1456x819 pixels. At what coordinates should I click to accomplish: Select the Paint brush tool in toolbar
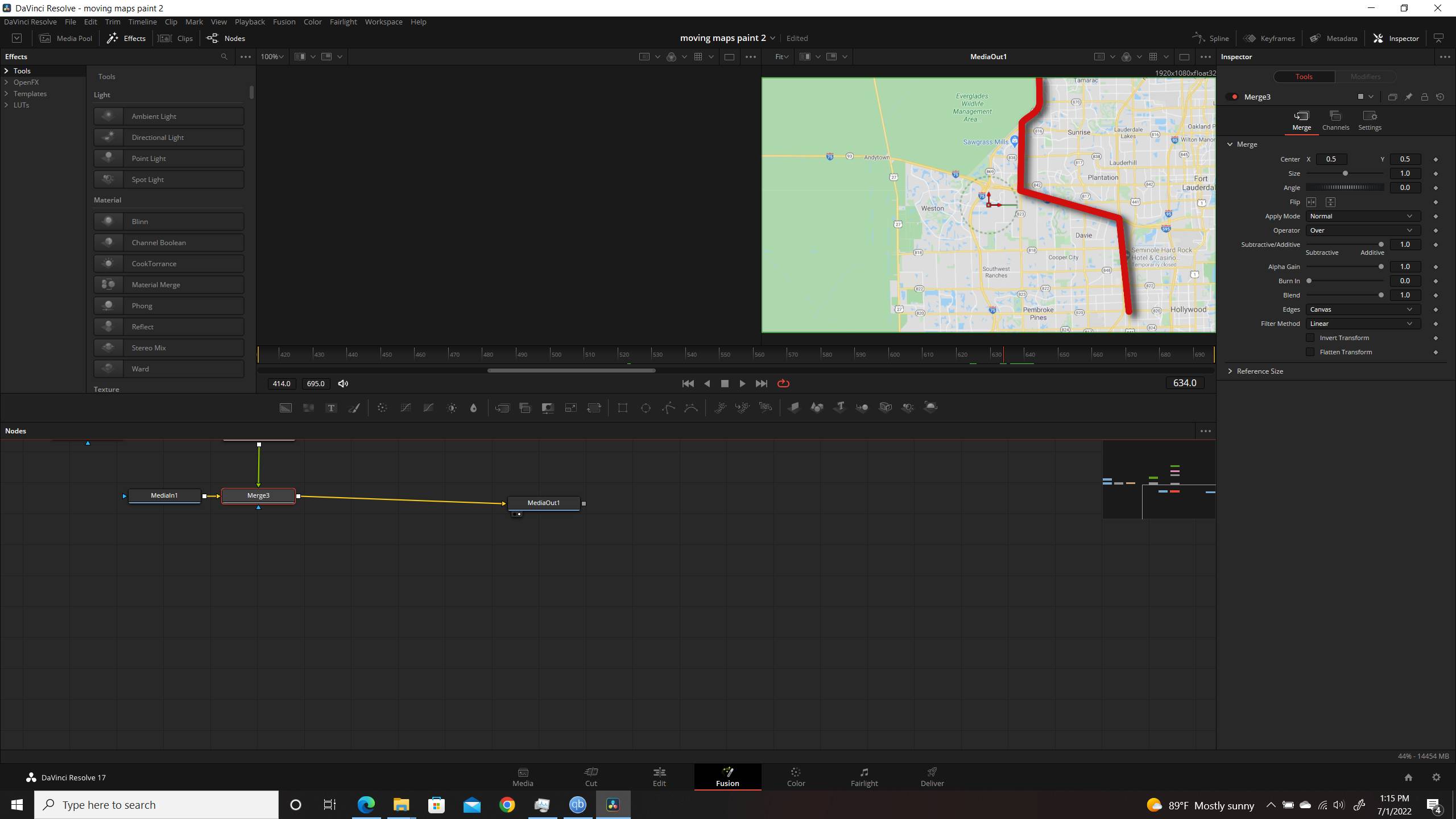point(354,407)
